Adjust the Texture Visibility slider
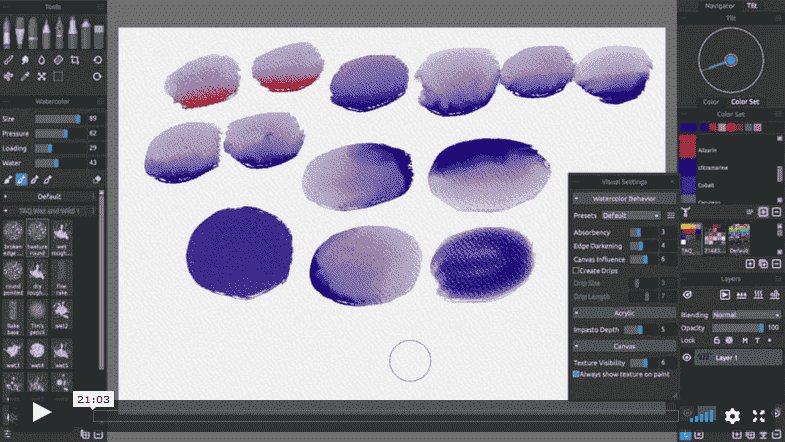The width and height of the screenshot is (785, 442). (x=643, y=363)
